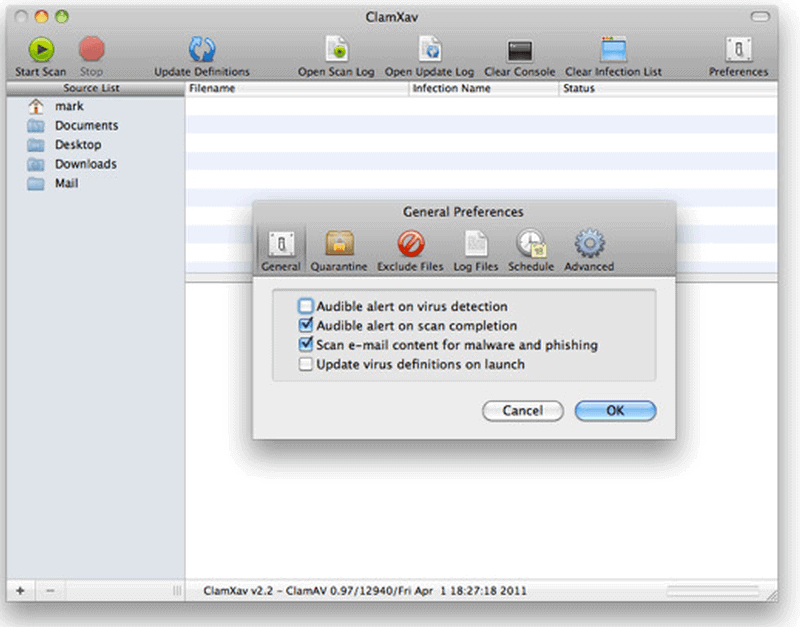Enable update virus definitions on launch

pos(306,364)
